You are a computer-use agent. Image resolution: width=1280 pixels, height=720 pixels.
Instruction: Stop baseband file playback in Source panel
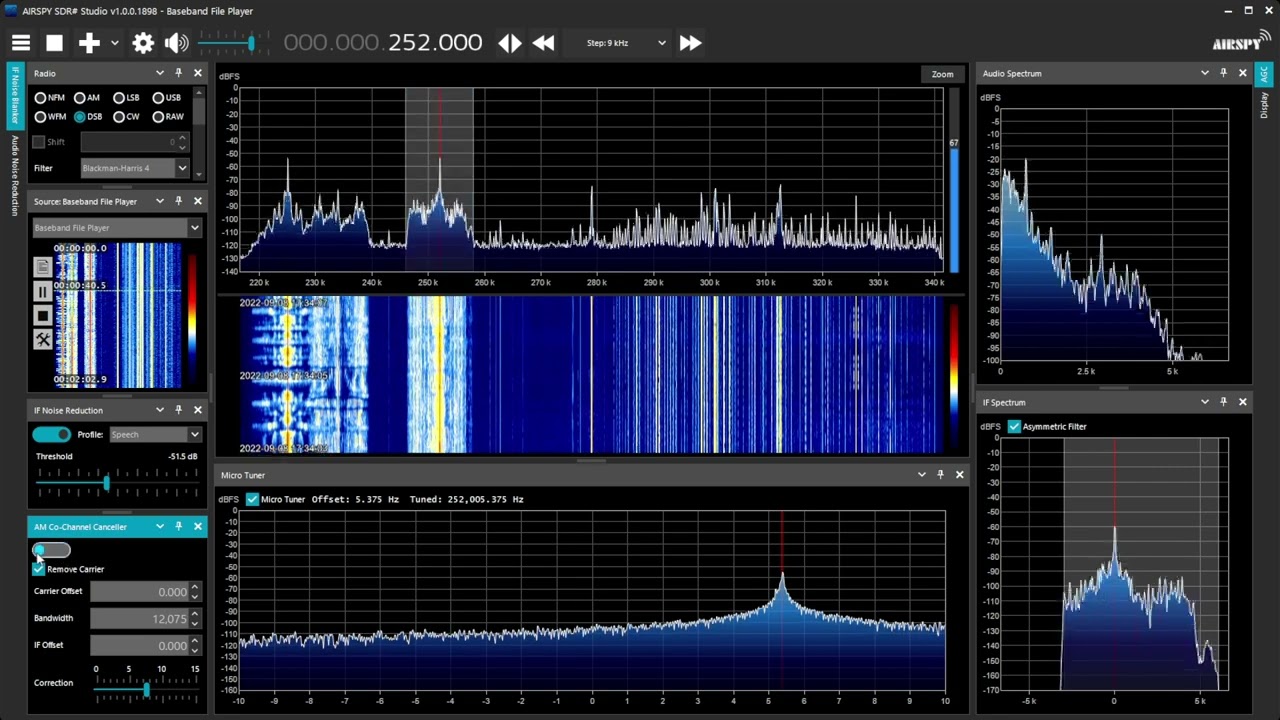(42, 316)
